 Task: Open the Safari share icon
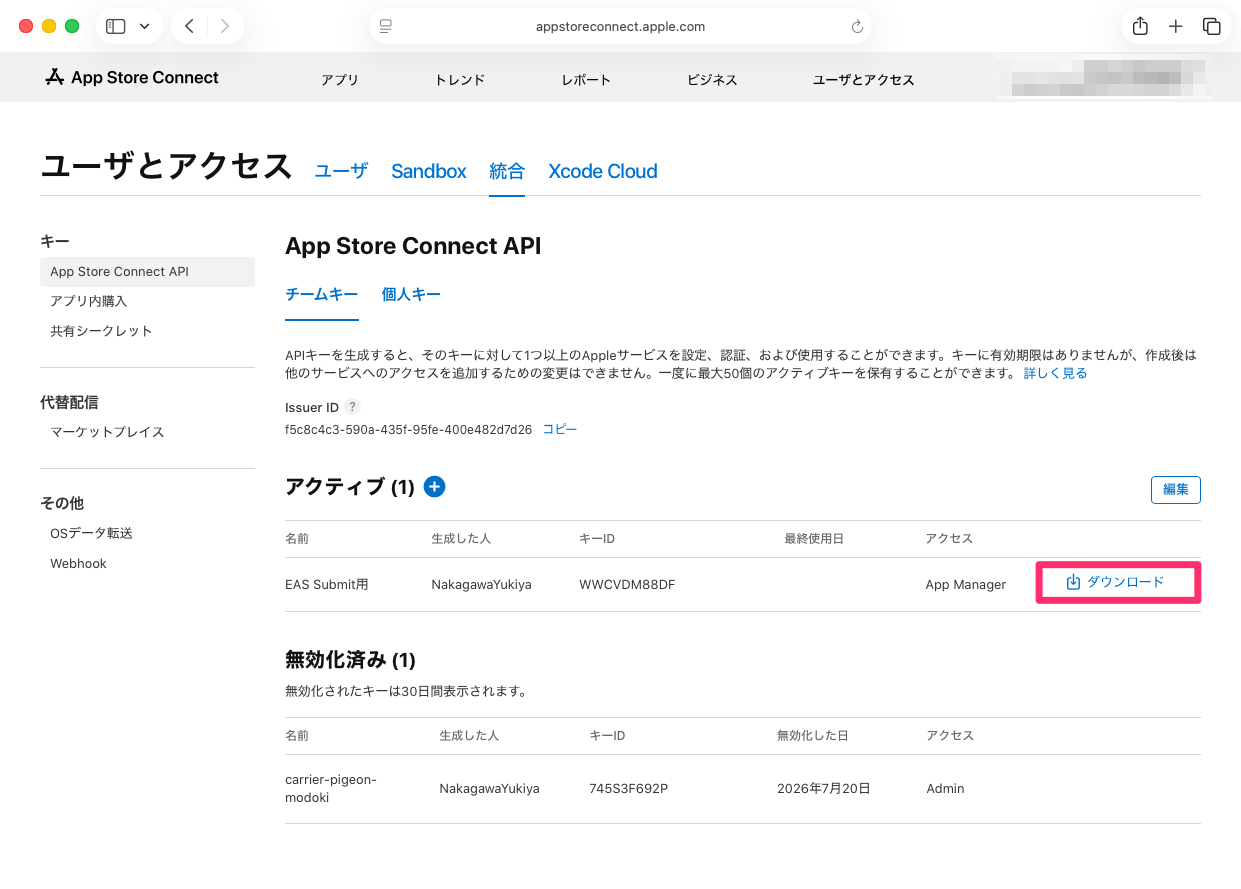click(x=1140, y=27)
